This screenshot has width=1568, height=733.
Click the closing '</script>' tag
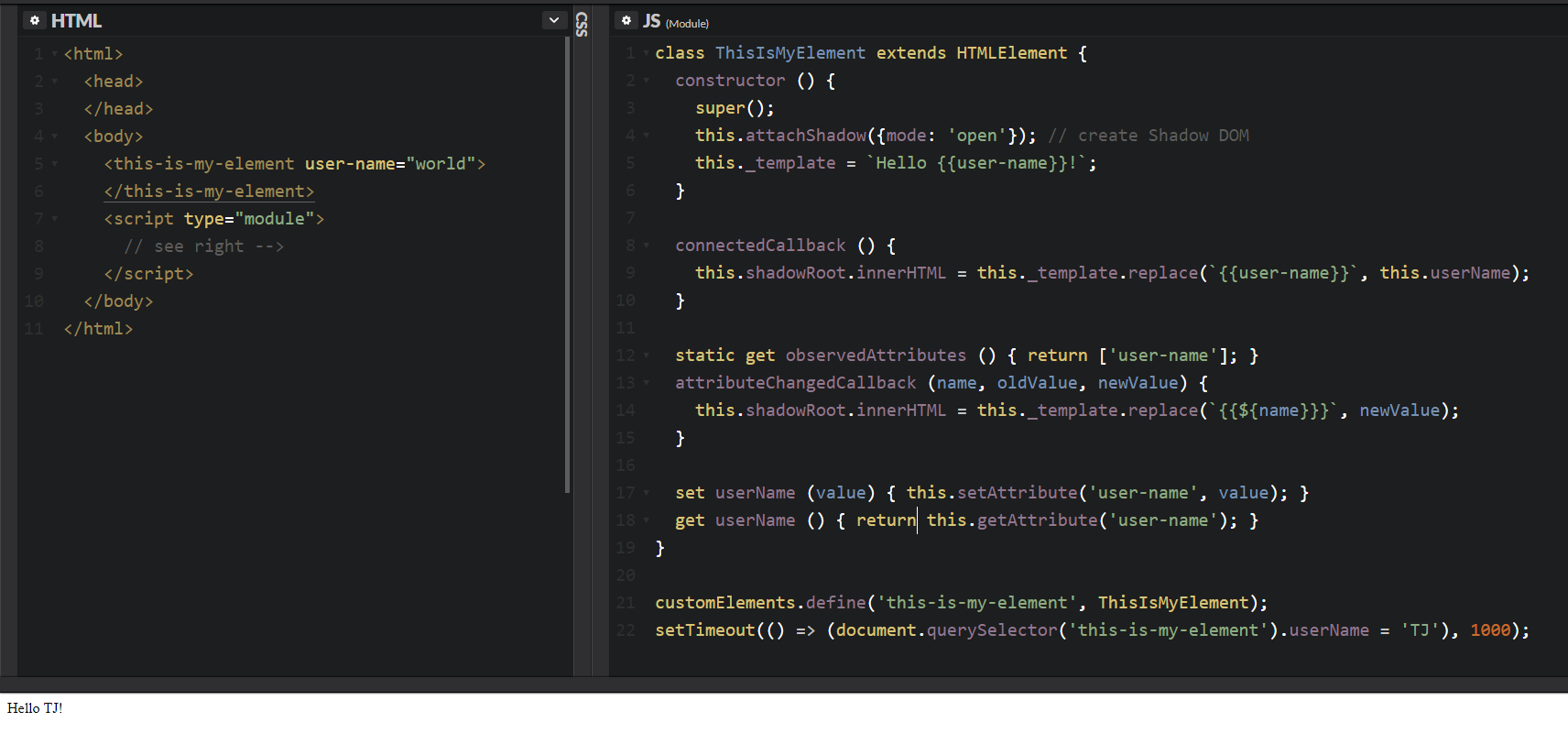coord(148,274)
